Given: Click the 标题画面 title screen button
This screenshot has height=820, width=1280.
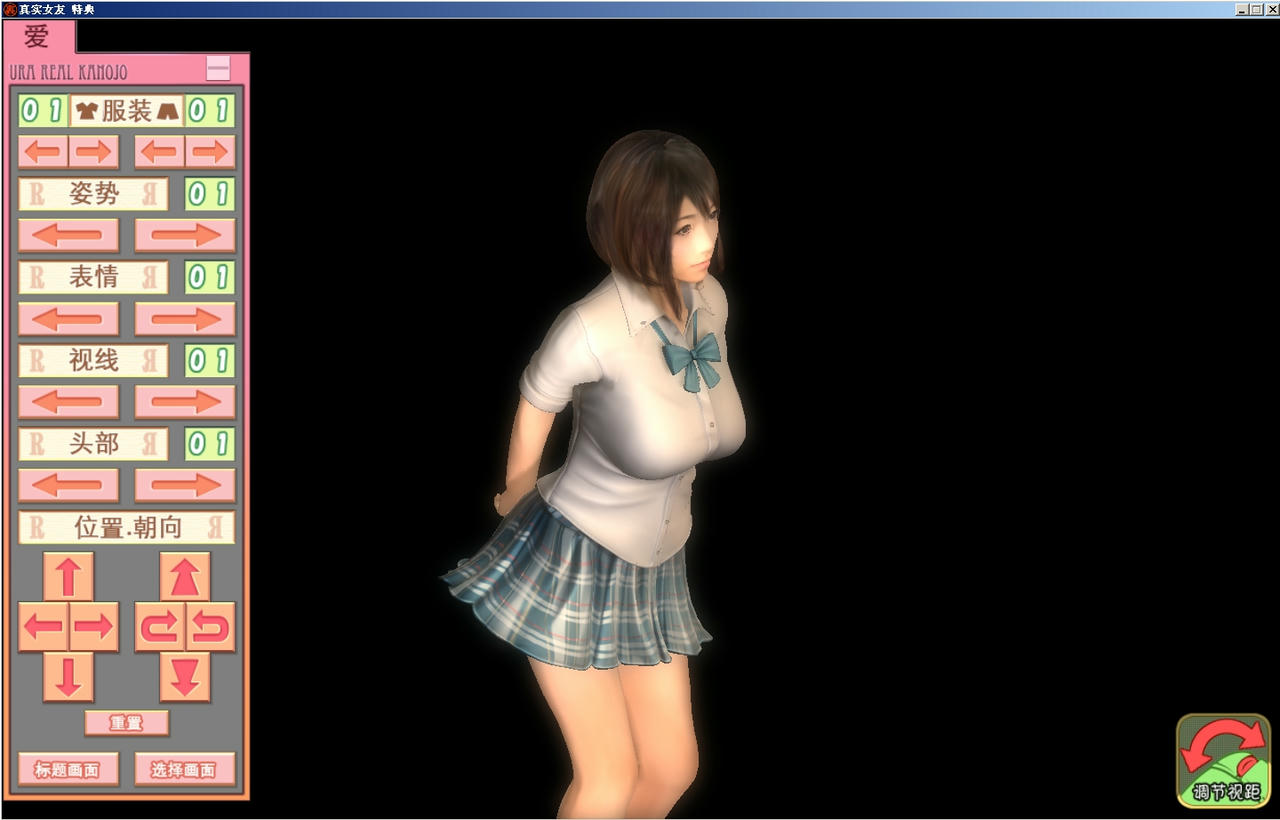Looking at the screenshot, I should 67,769.
